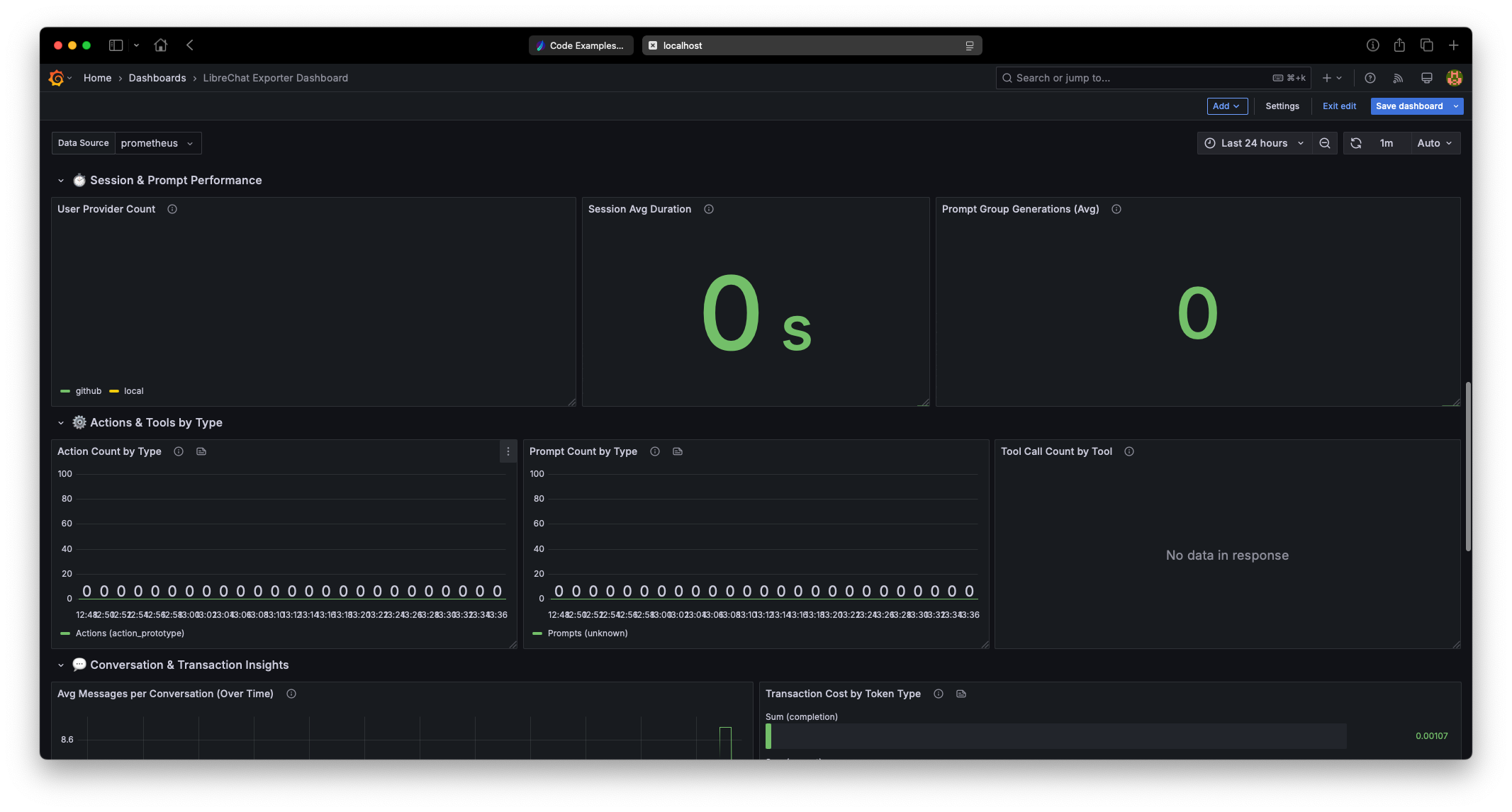This screenshot has width=1512, height=812.
Task: Open the user profile avatar
Action: pos(1454,78)
